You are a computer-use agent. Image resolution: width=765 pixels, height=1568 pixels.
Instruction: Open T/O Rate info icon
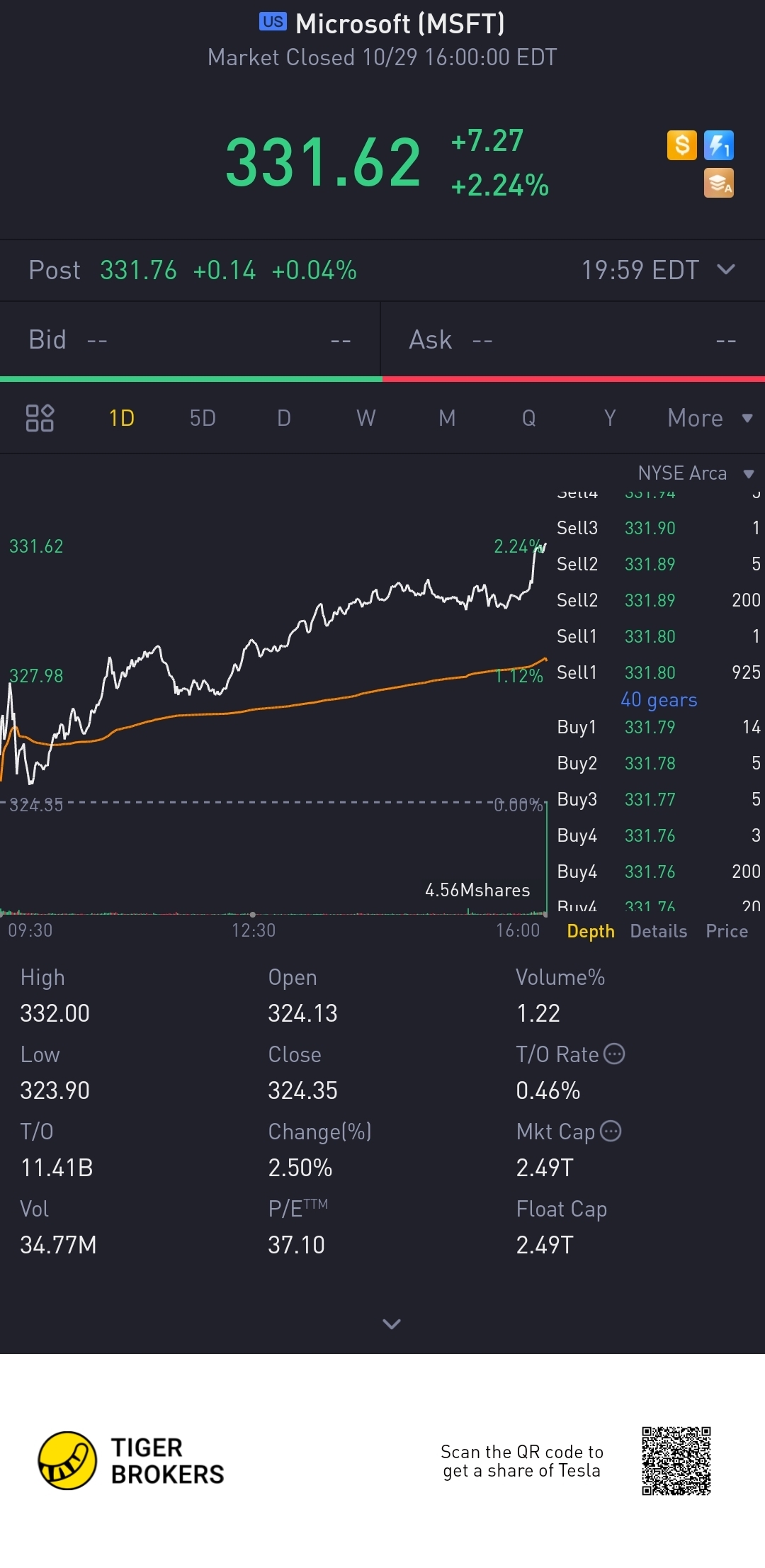pyautogui.click(x=614, y=1054)
